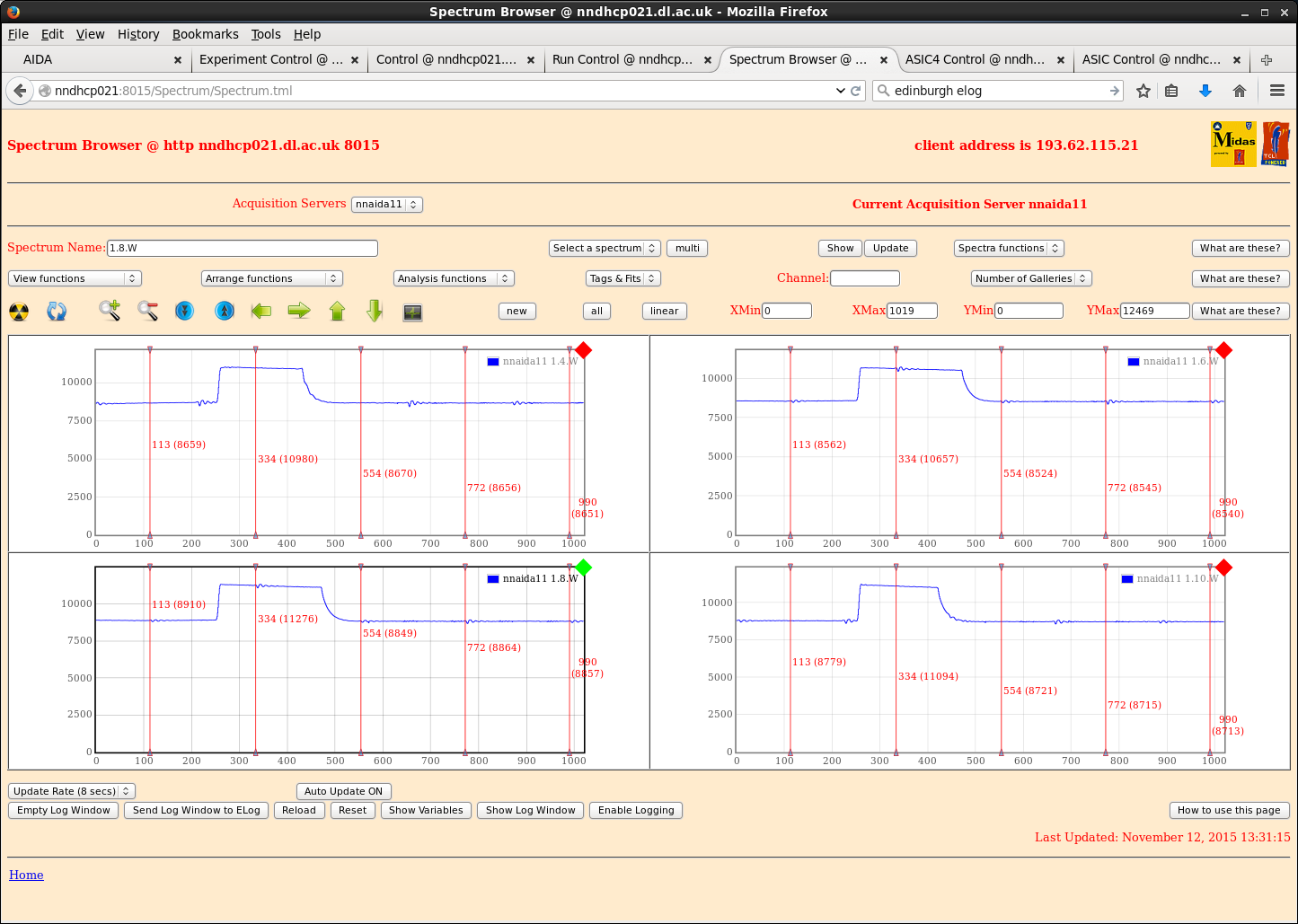The width and height of the screenshot is (1298, 924).
Task: Click red diamond on 1.4.W plot
Action: click(583, 350)
